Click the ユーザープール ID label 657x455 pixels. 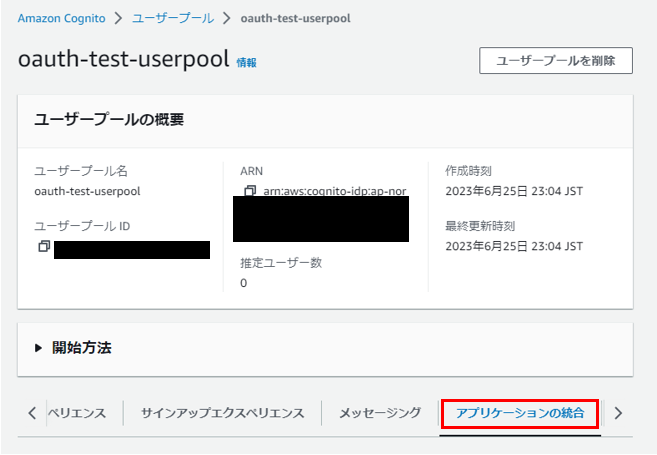(x=82, y=226)
